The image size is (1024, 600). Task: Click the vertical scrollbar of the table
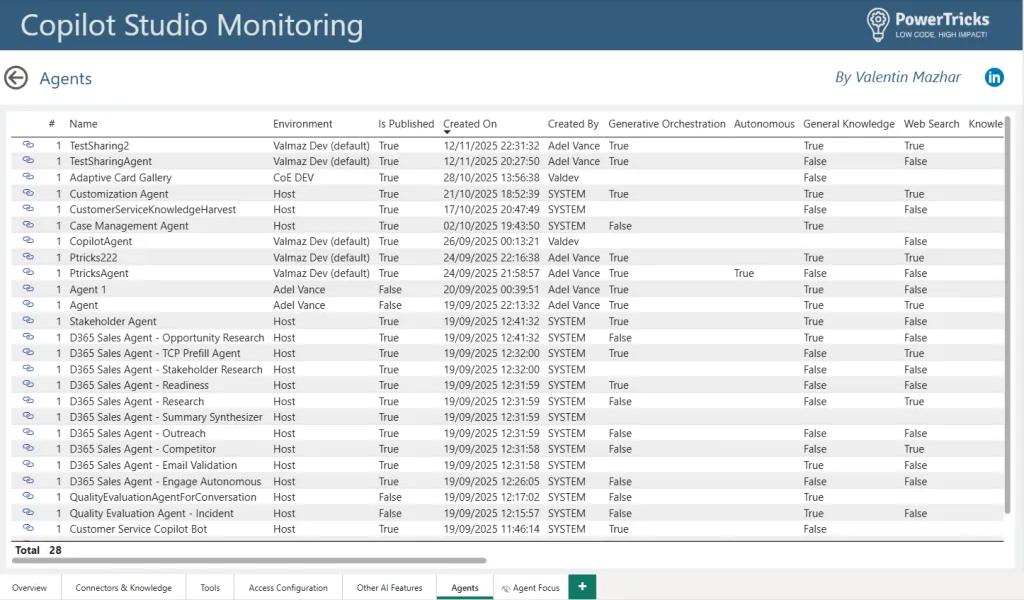[x=1008, y=313]
